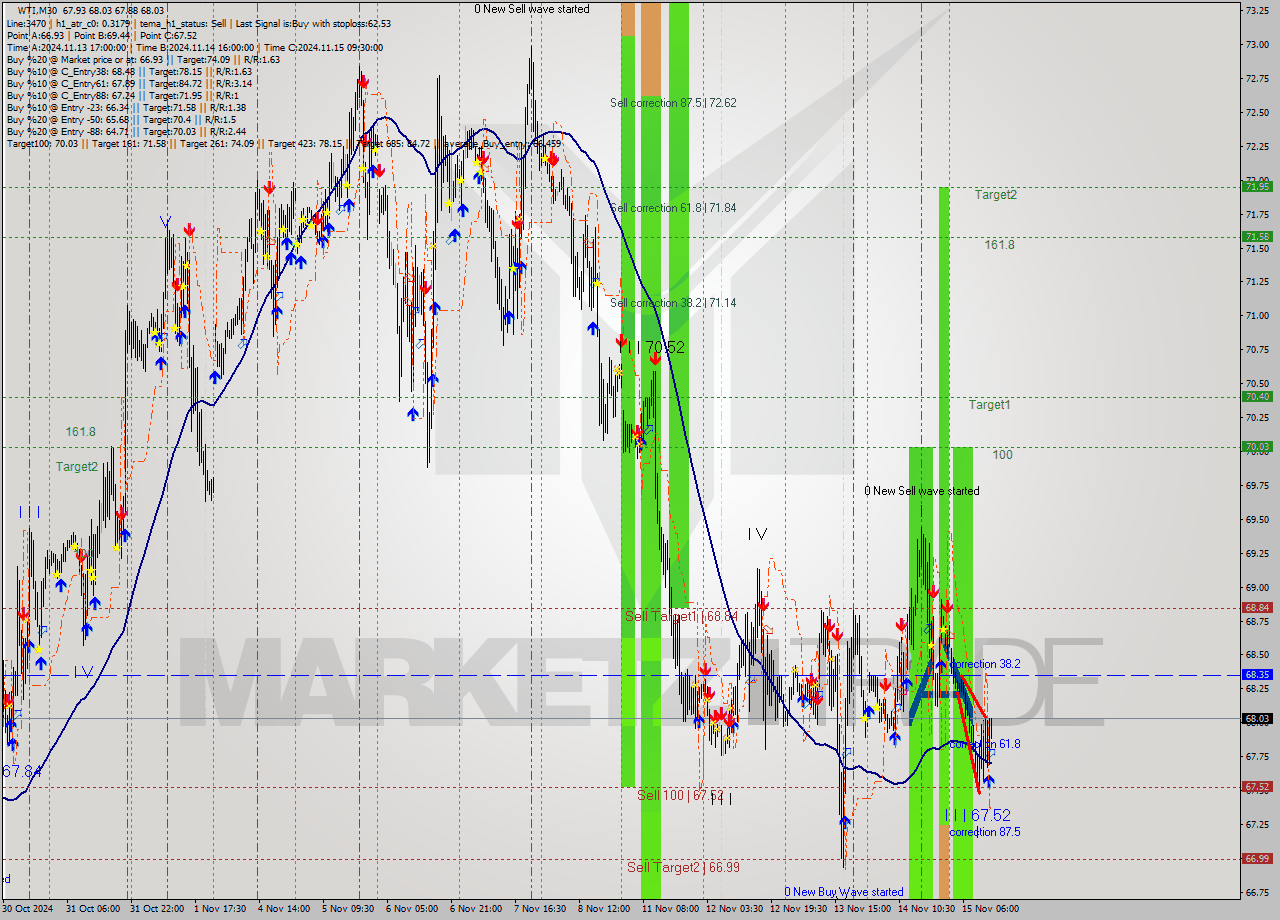Image resolution: width=1280 pixels, height=920 pixels.
Task: Click the '30 Oct 2024' date label
Action: (29, 909)
